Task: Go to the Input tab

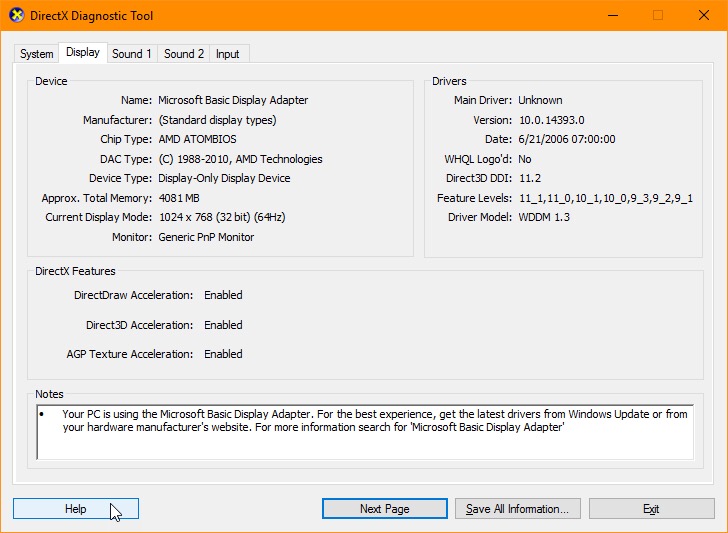Action: click(228, 54)
